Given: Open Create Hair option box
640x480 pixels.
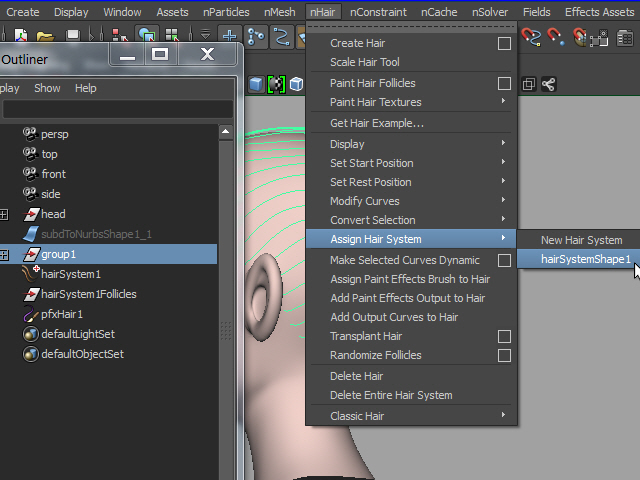Looking at the screenshot, I should coord(504,43).
